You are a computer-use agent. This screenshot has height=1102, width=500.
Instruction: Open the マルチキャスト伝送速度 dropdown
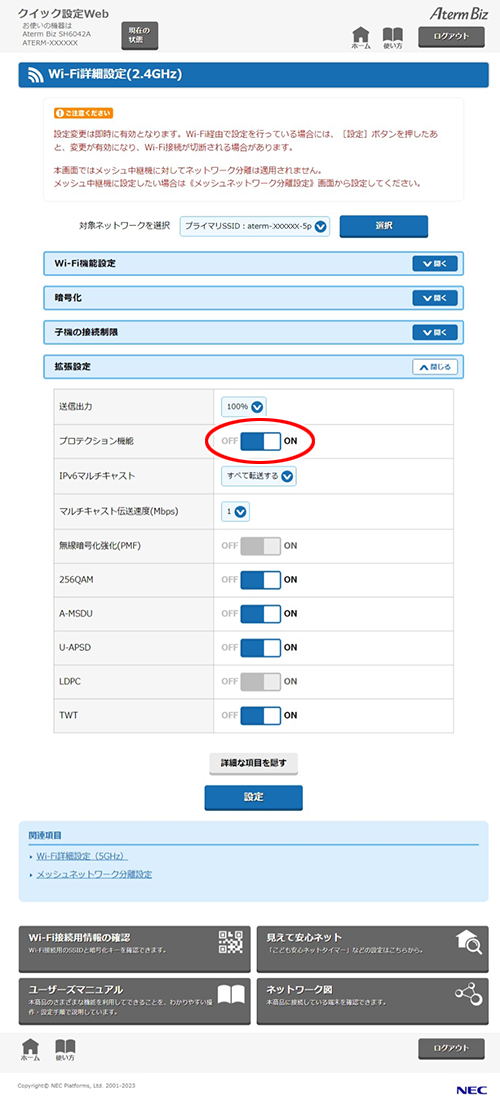[x=235, y=512]
